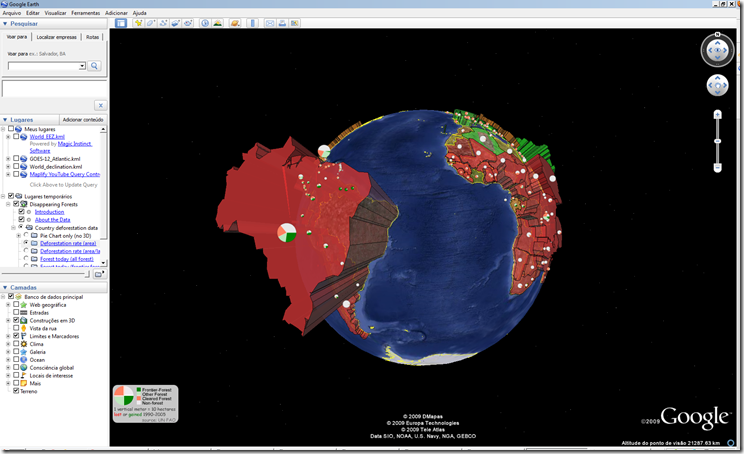
Task: Click the Disappearing Forests legend overlay
Action: 145,404
